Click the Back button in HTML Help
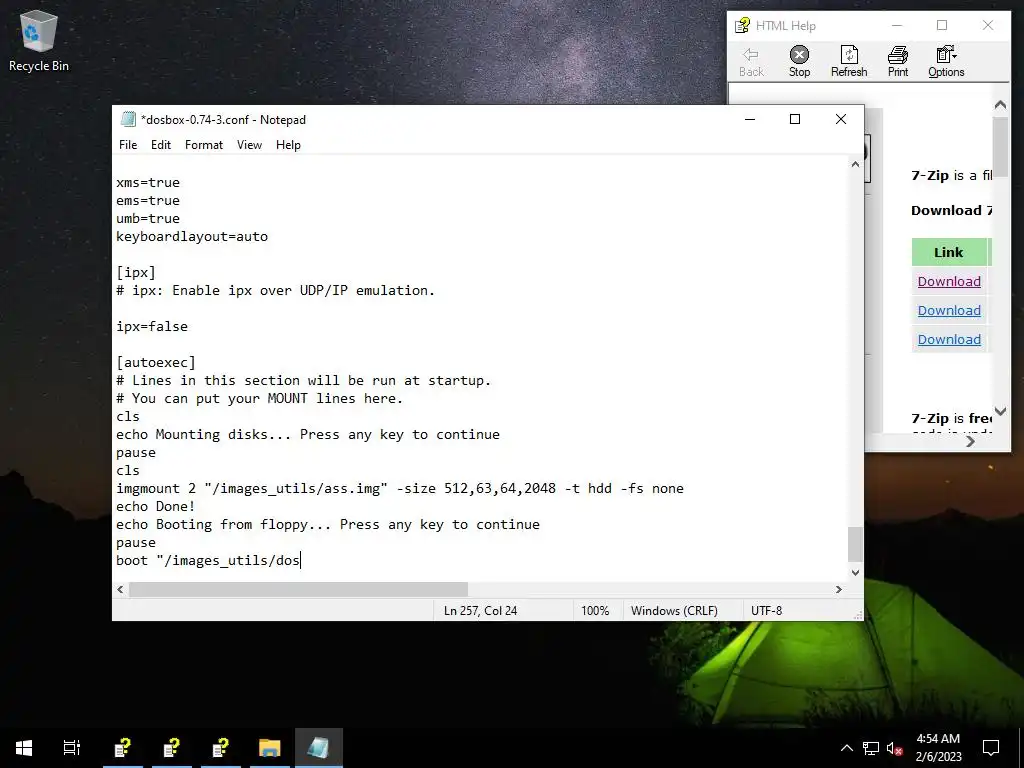The height and width of the screenshot is (768, 1024). (751, 62)
